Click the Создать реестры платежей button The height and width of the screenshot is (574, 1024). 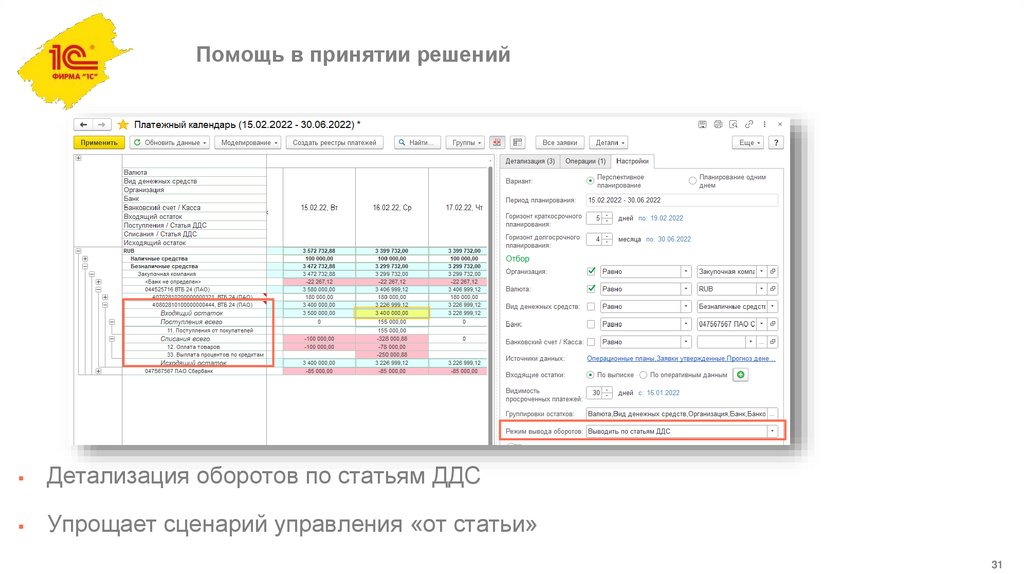click(334, 142)
